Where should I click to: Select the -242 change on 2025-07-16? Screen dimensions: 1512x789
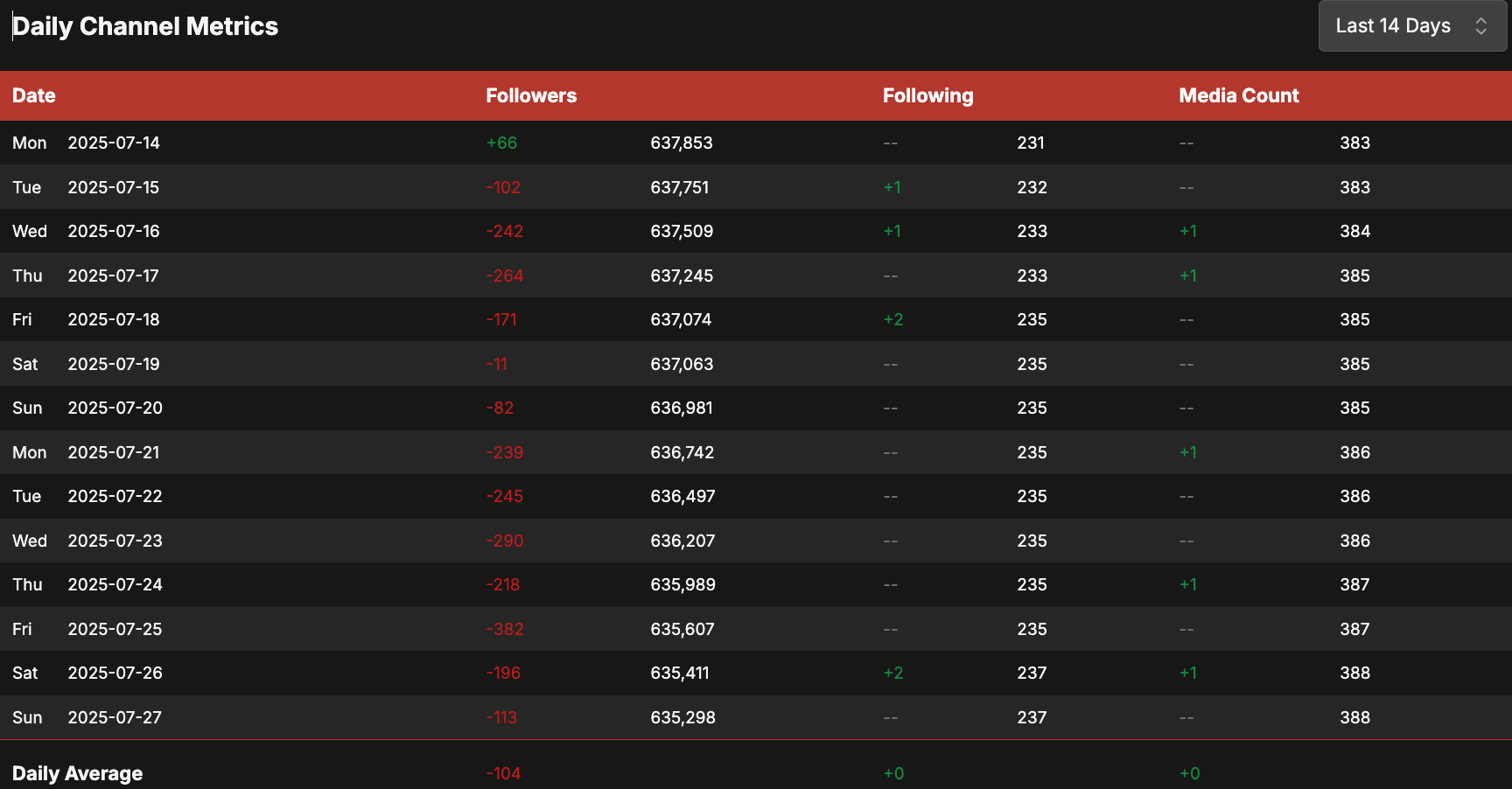click(x=505, y=231)
